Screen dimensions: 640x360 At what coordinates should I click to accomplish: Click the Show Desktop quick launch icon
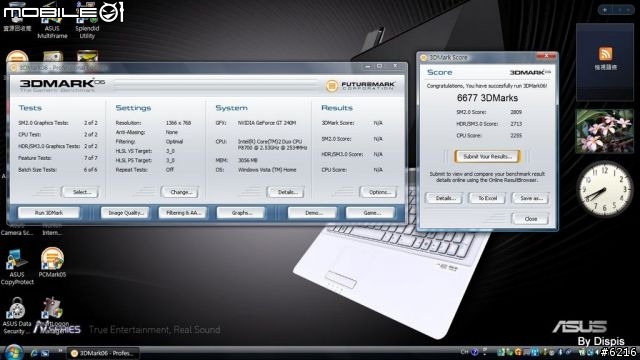pyautogui.click(x=45, y=353)
